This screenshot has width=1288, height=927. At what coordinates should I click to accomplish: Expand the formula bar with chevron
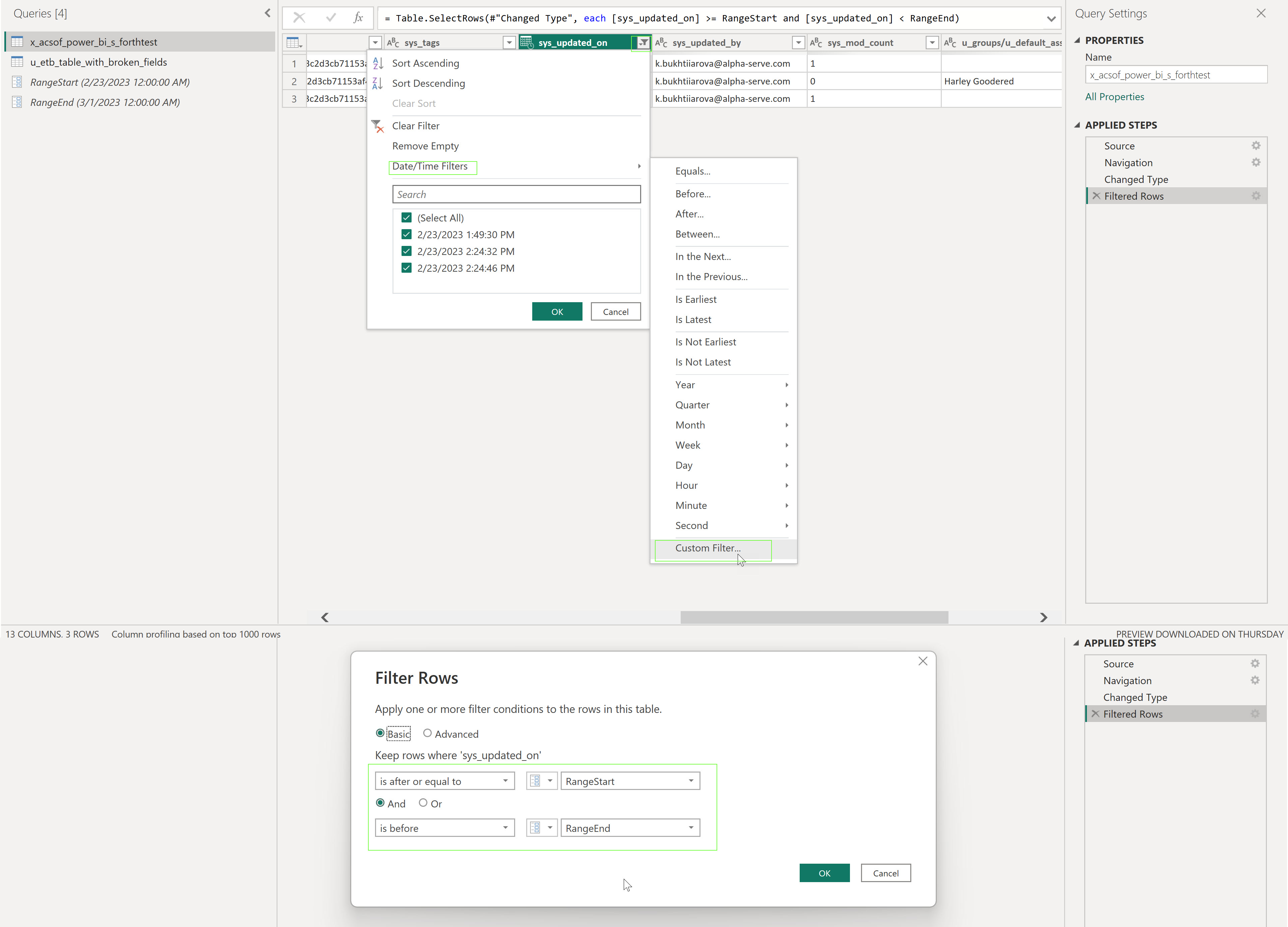click(1051, 19)
